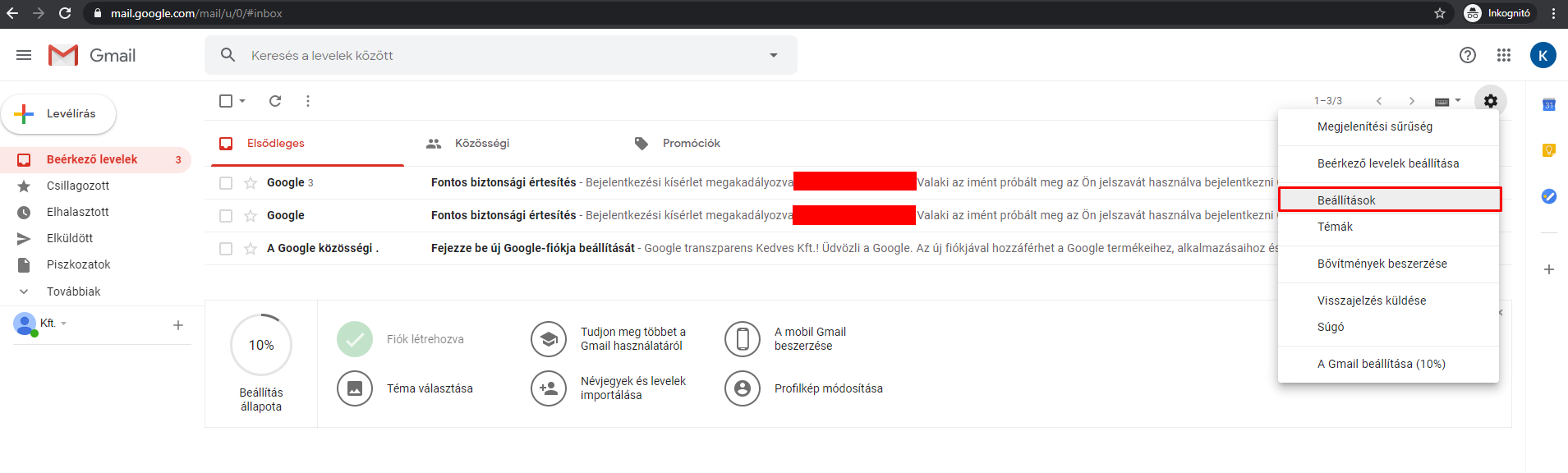Open the account avatar K

pos(1543,55)
